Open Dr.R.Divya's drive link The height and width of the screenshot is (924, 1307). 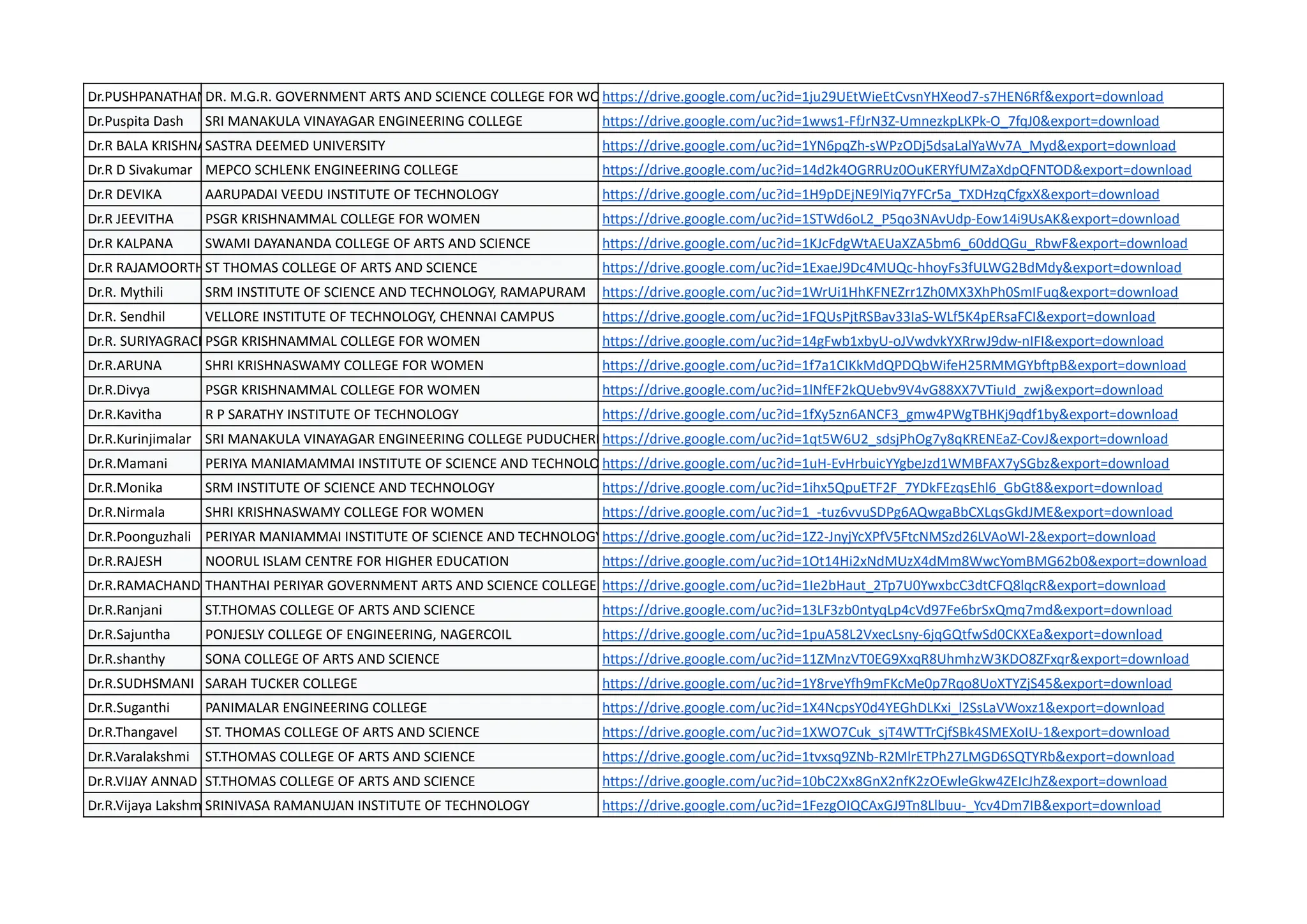pos(882,390)
